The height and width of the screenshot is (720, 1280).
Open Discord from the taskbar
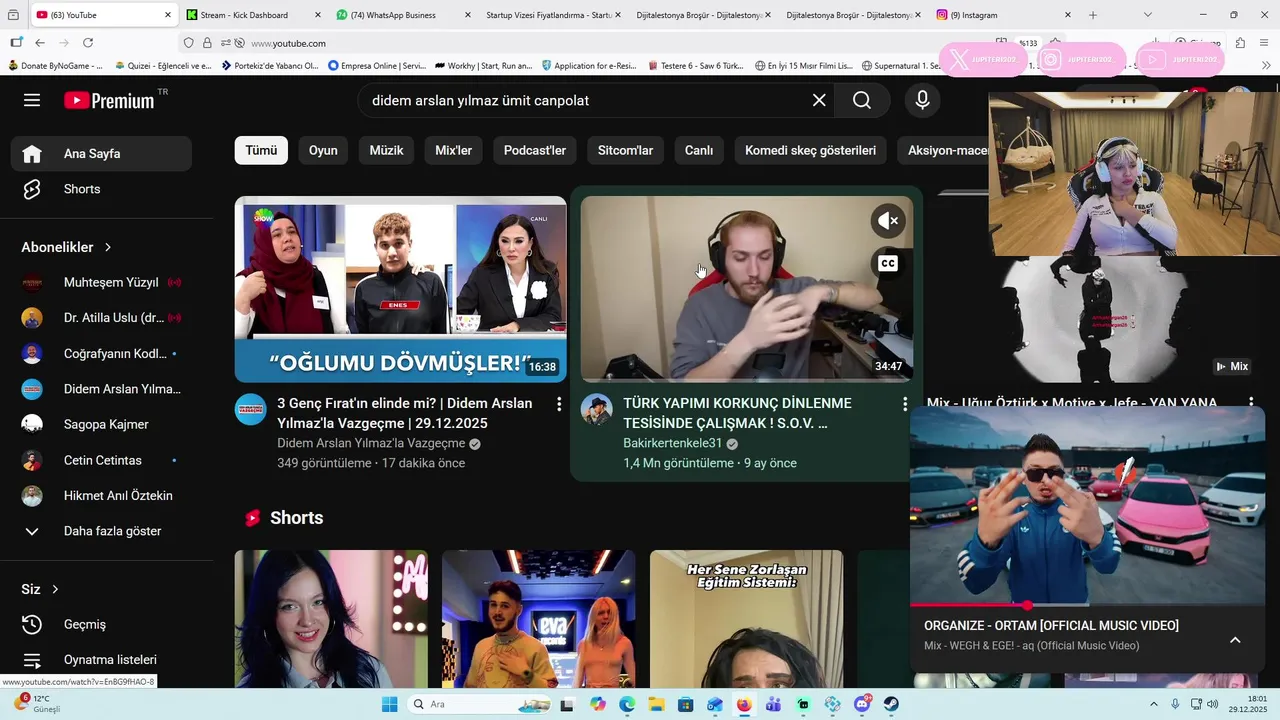862,704
